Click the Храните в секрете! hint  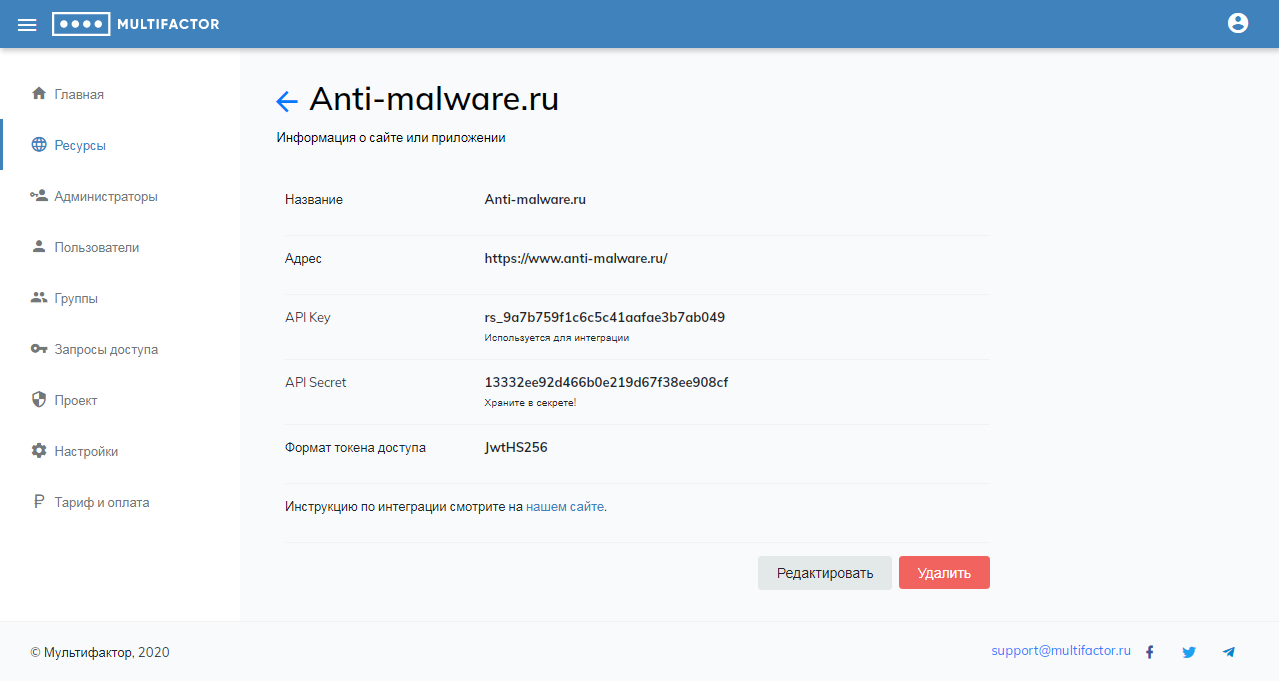[530, 403]
